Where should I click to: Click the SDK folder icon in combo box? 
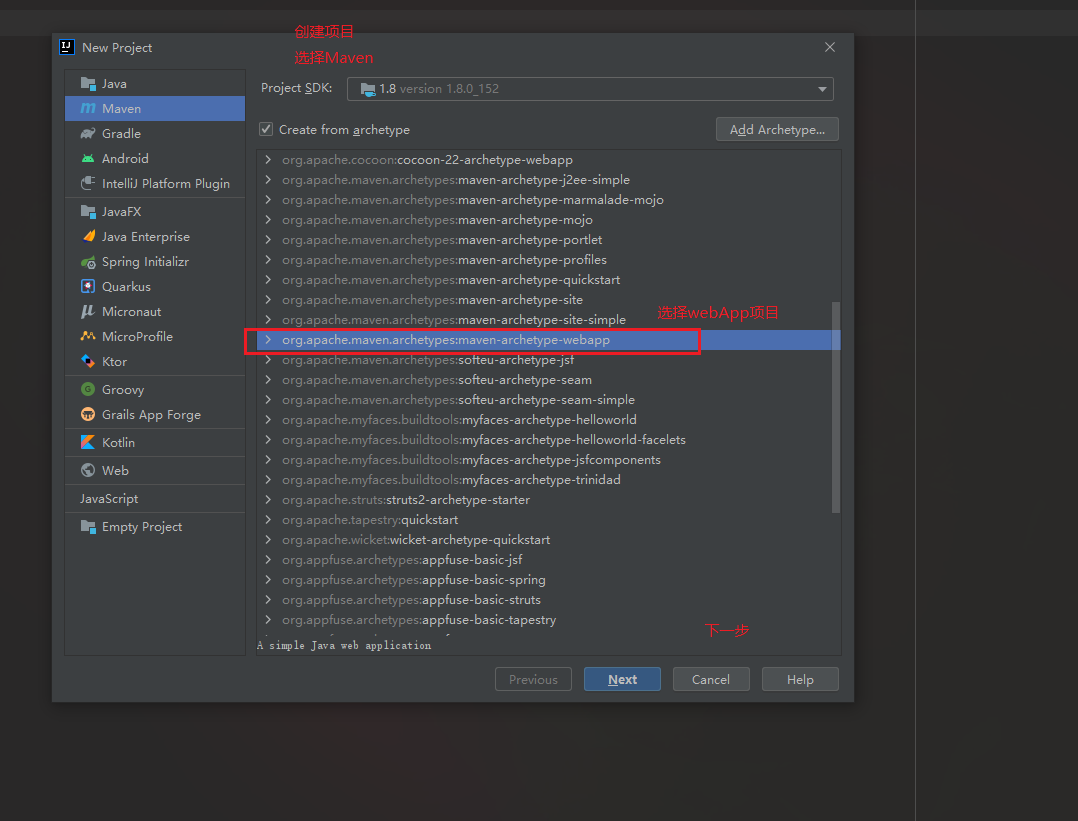pos(368,89)
